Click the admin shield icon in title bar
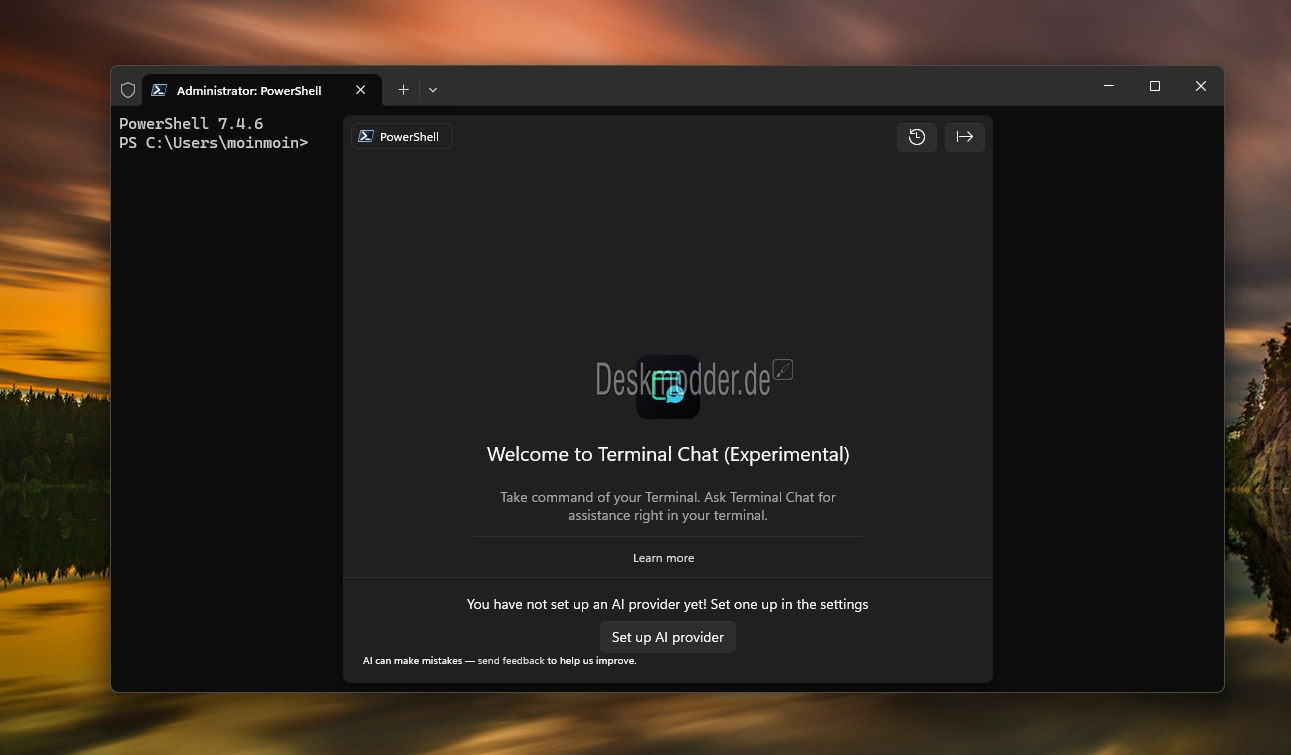 pyautogui.click(x=128, y=90)
